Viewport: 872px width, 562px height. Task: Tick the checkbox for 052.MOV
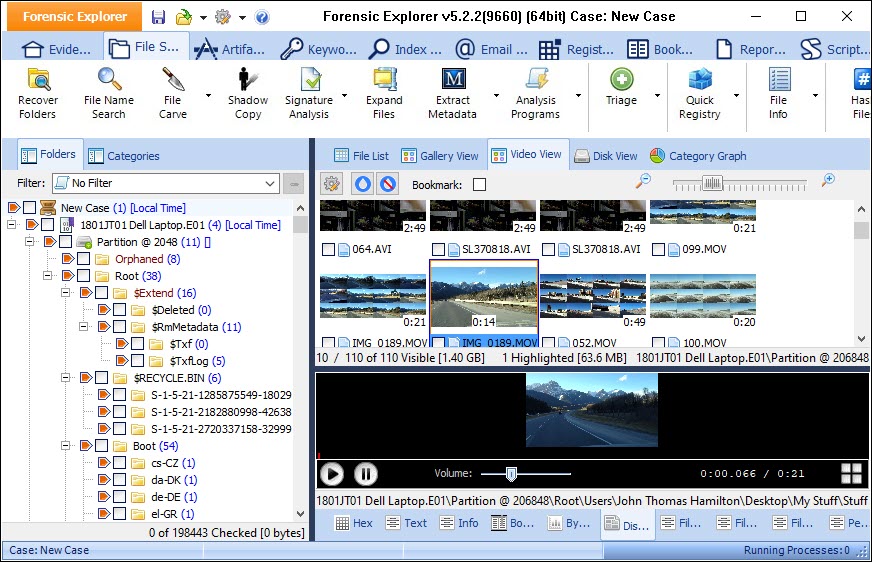[548, 344]
